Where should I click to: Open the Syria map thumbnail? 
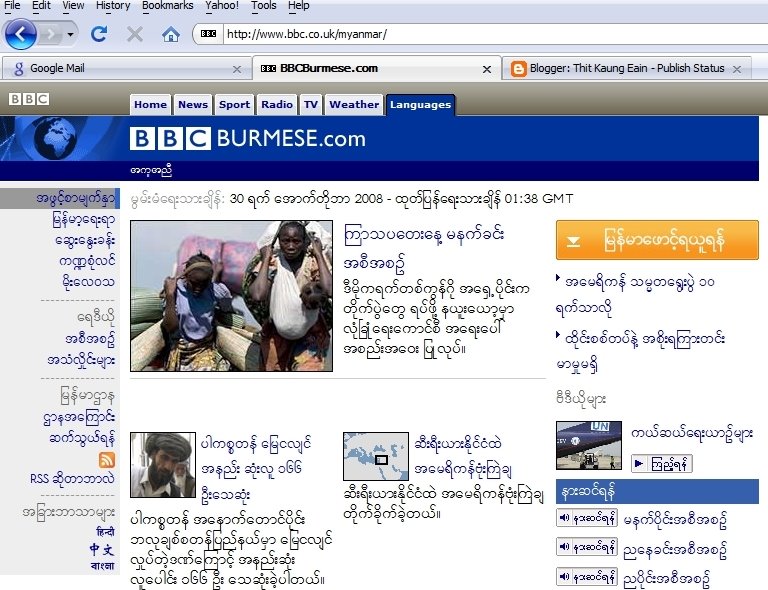pos(376,456)
